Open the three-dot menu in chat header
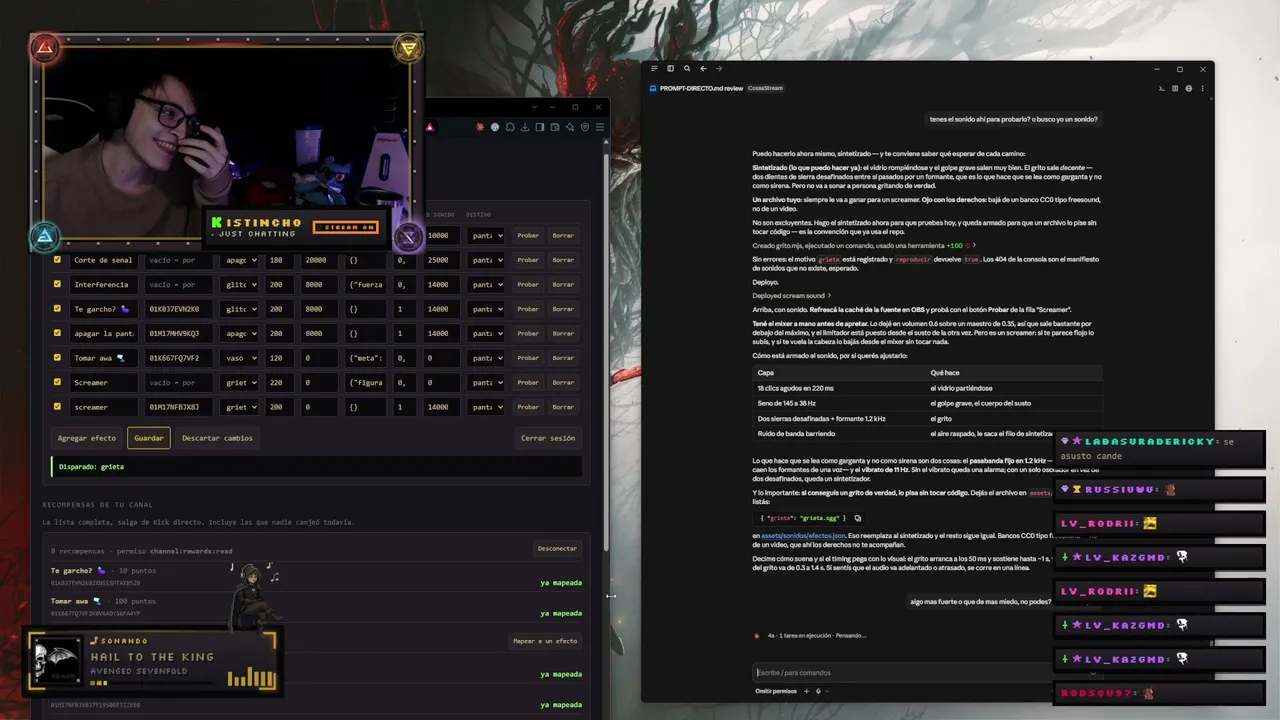 1202,88
